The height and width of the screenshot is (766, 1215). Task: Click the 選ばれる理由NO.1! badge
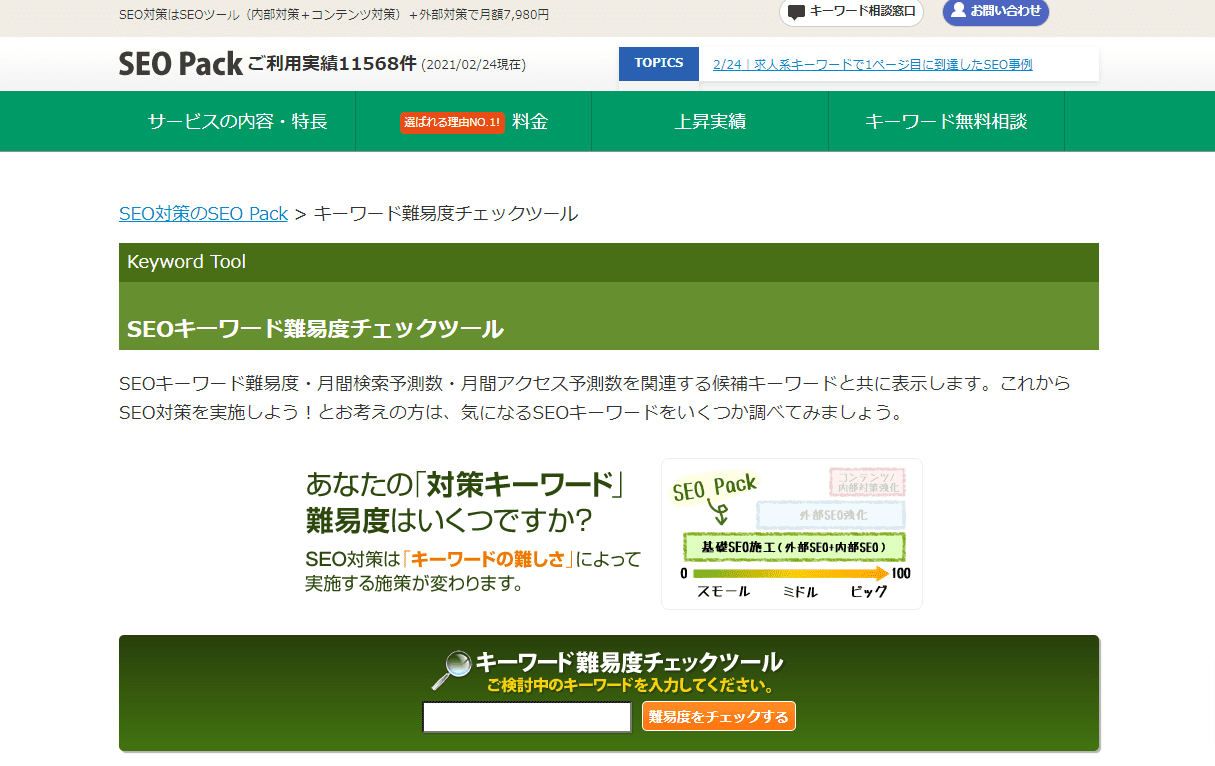[452, 122]
